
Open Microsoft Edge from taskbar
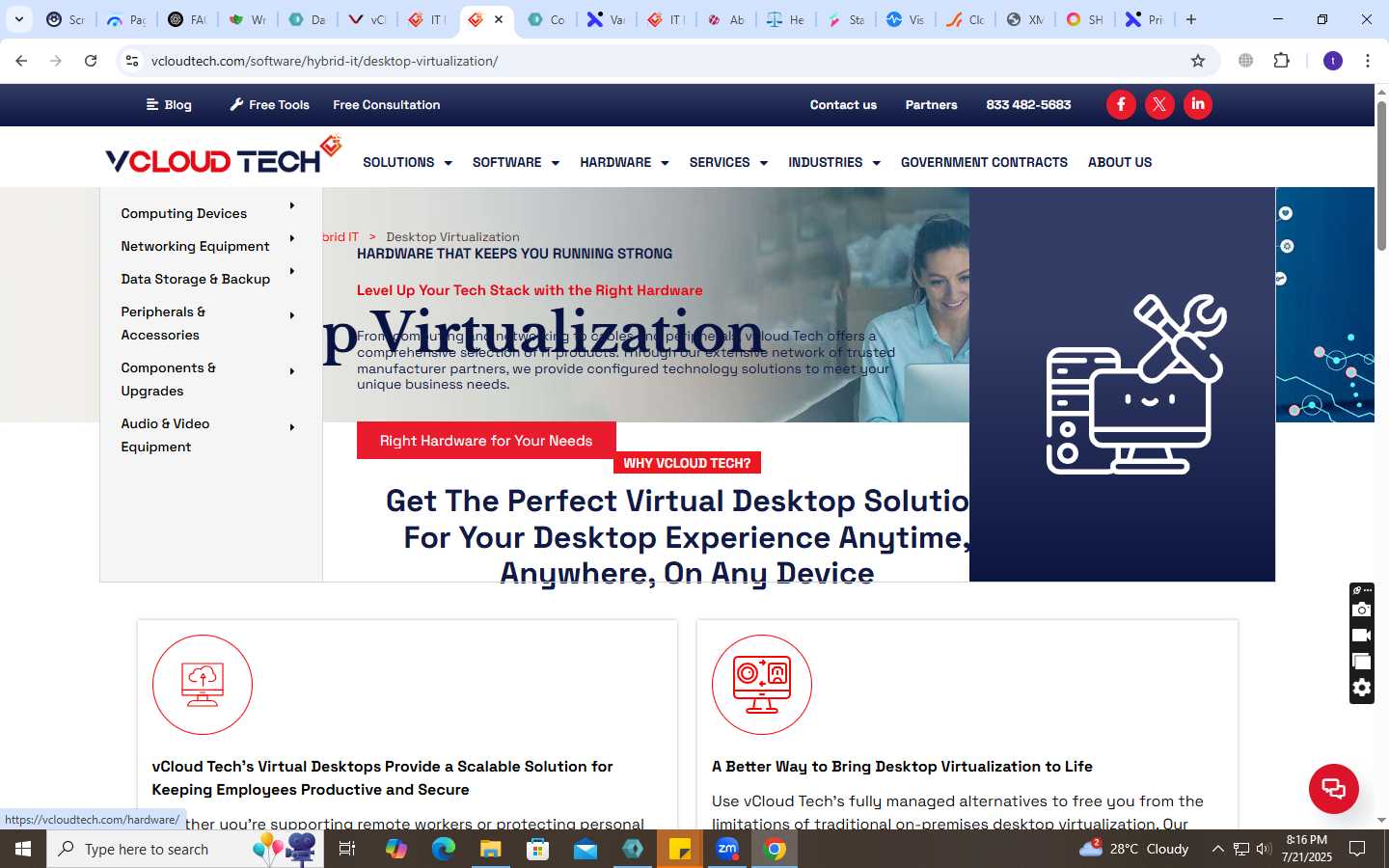(443, 849)
